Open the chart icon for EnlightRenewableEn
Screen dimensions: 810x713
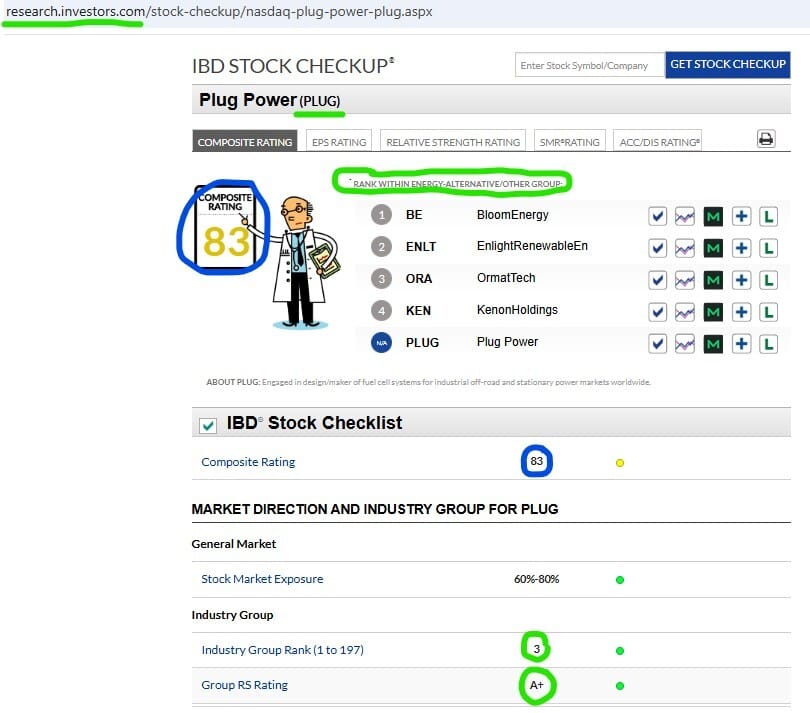pos(684,249)
